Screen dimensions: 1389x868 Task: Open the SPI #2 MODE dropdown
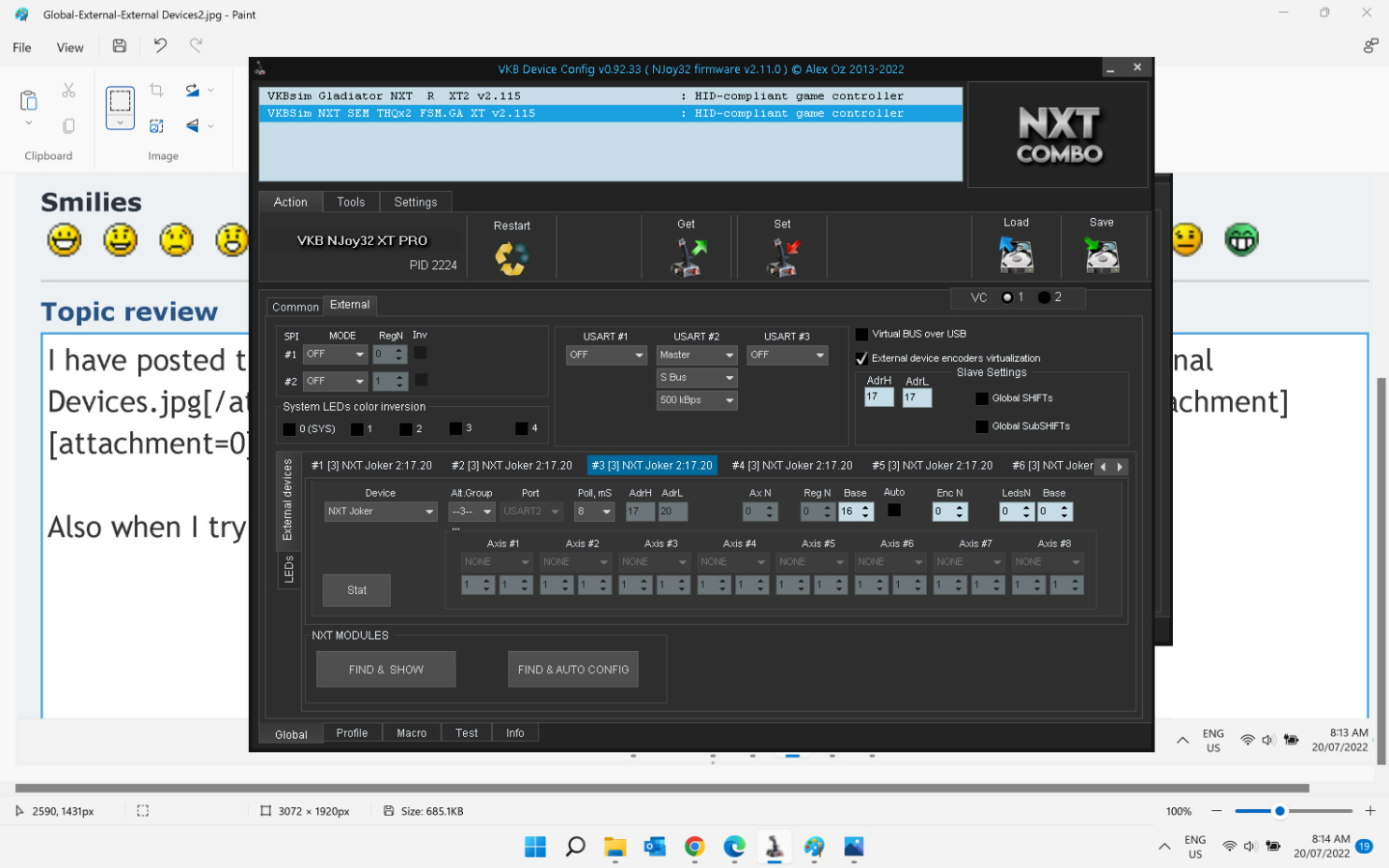click(x=336, y=382)
